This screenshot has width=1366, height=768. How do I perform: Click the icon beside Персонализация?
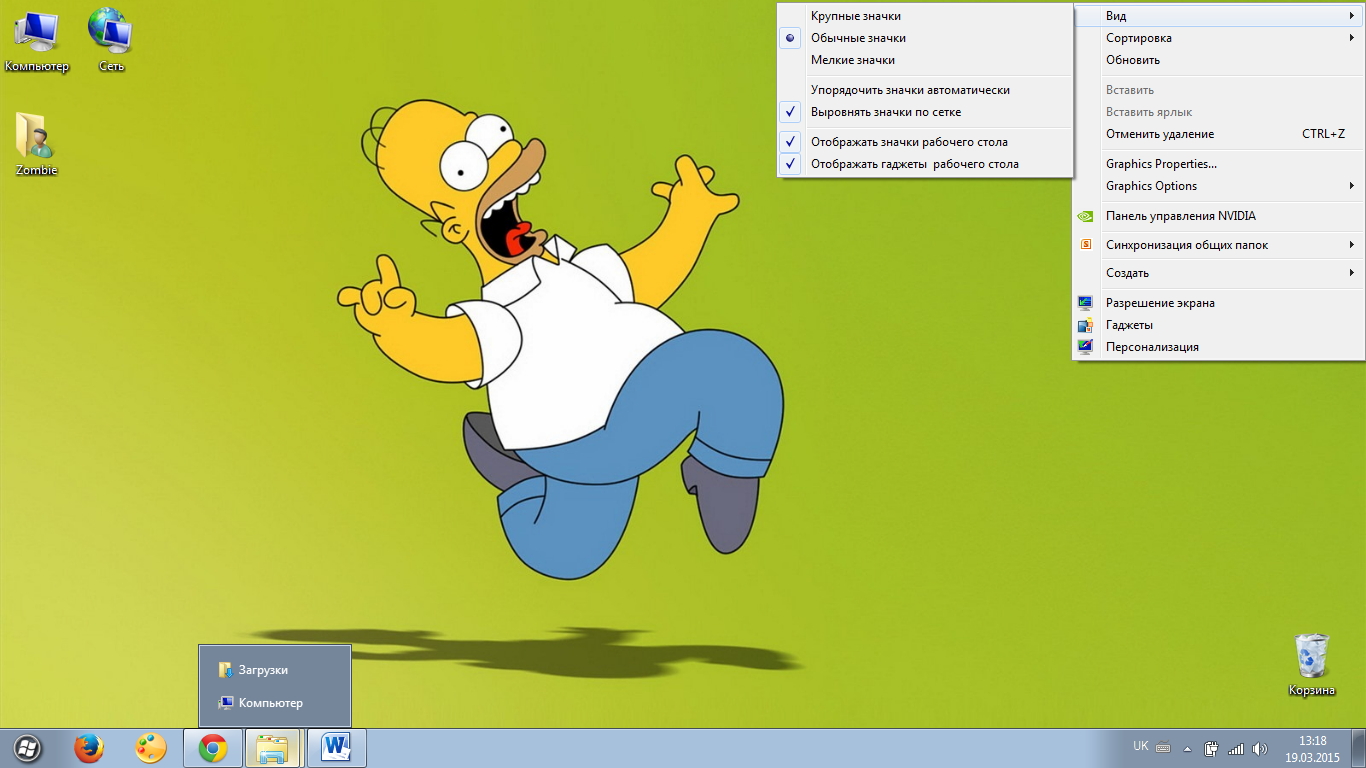[x=1085, y=347]
